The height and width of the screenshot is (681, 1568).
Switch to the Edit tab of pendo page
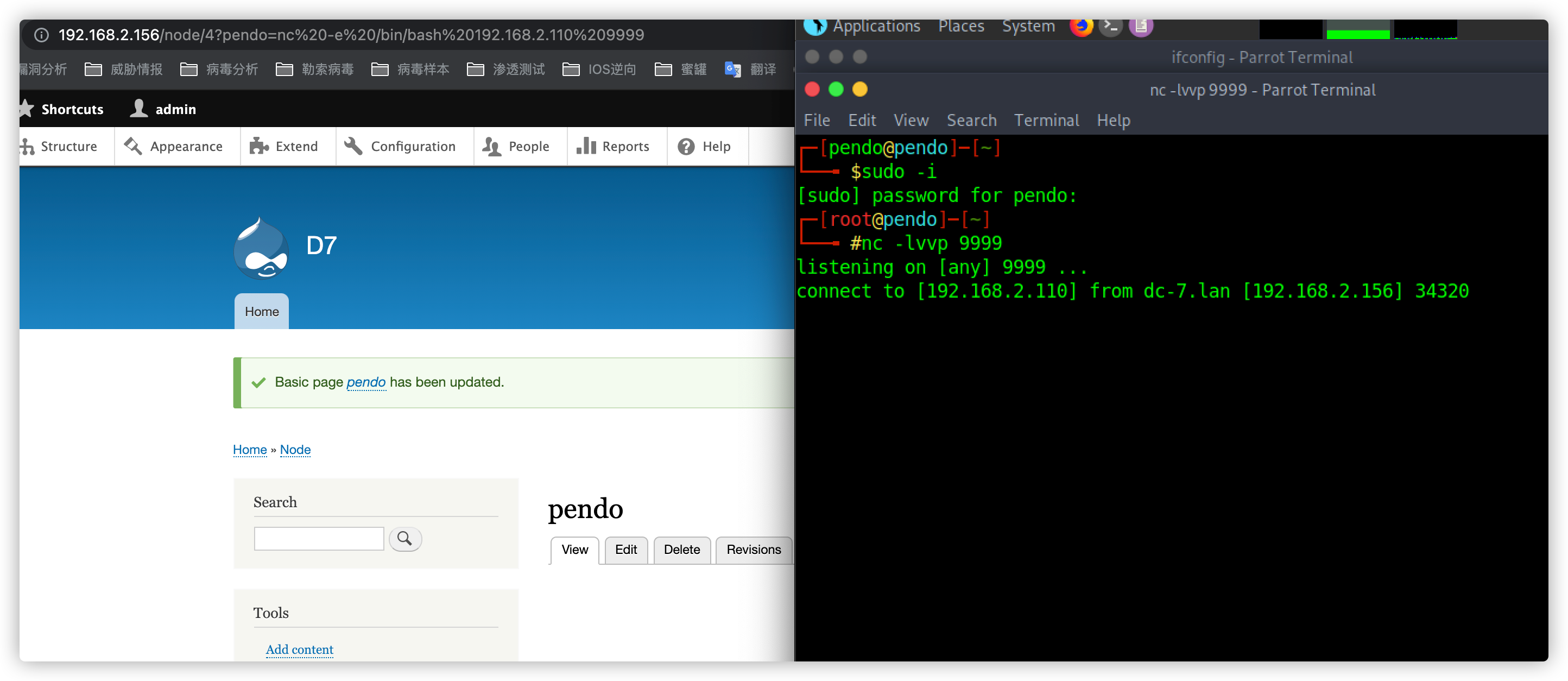[x=626, y=550]
